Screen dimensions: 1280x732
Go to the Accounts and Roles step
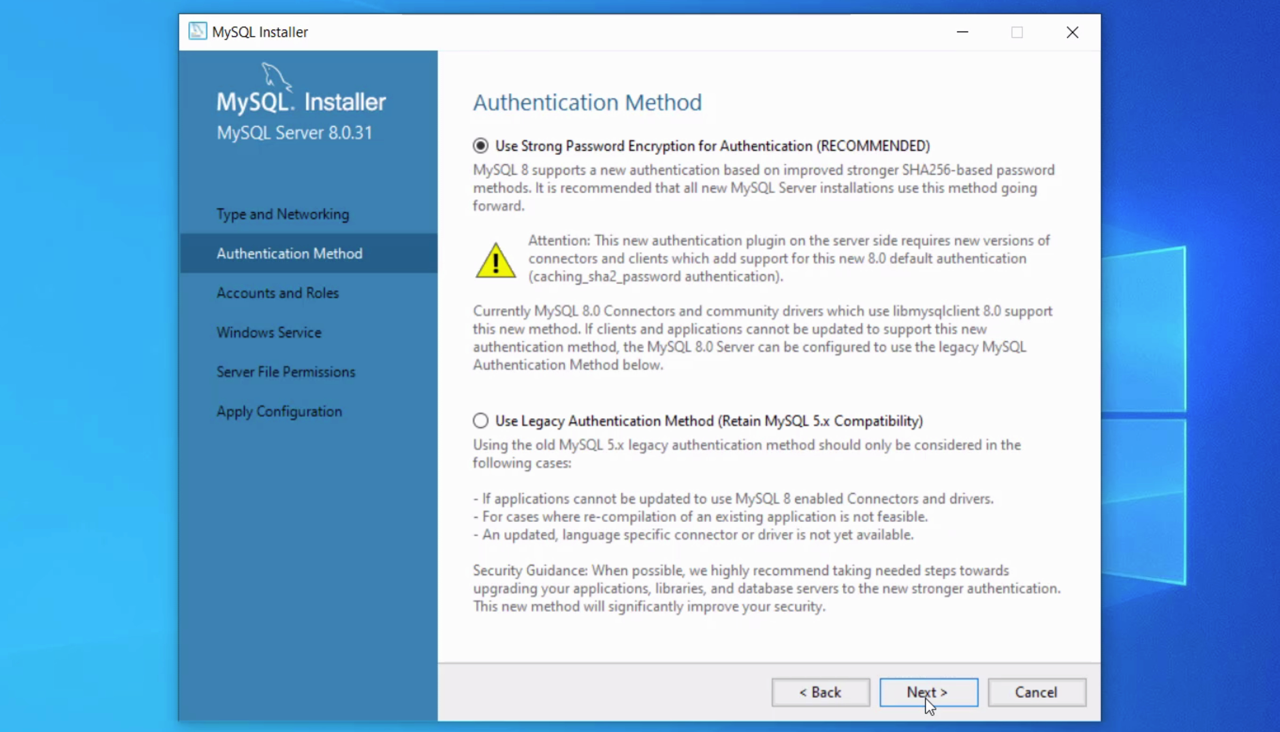tap(277, 293)
